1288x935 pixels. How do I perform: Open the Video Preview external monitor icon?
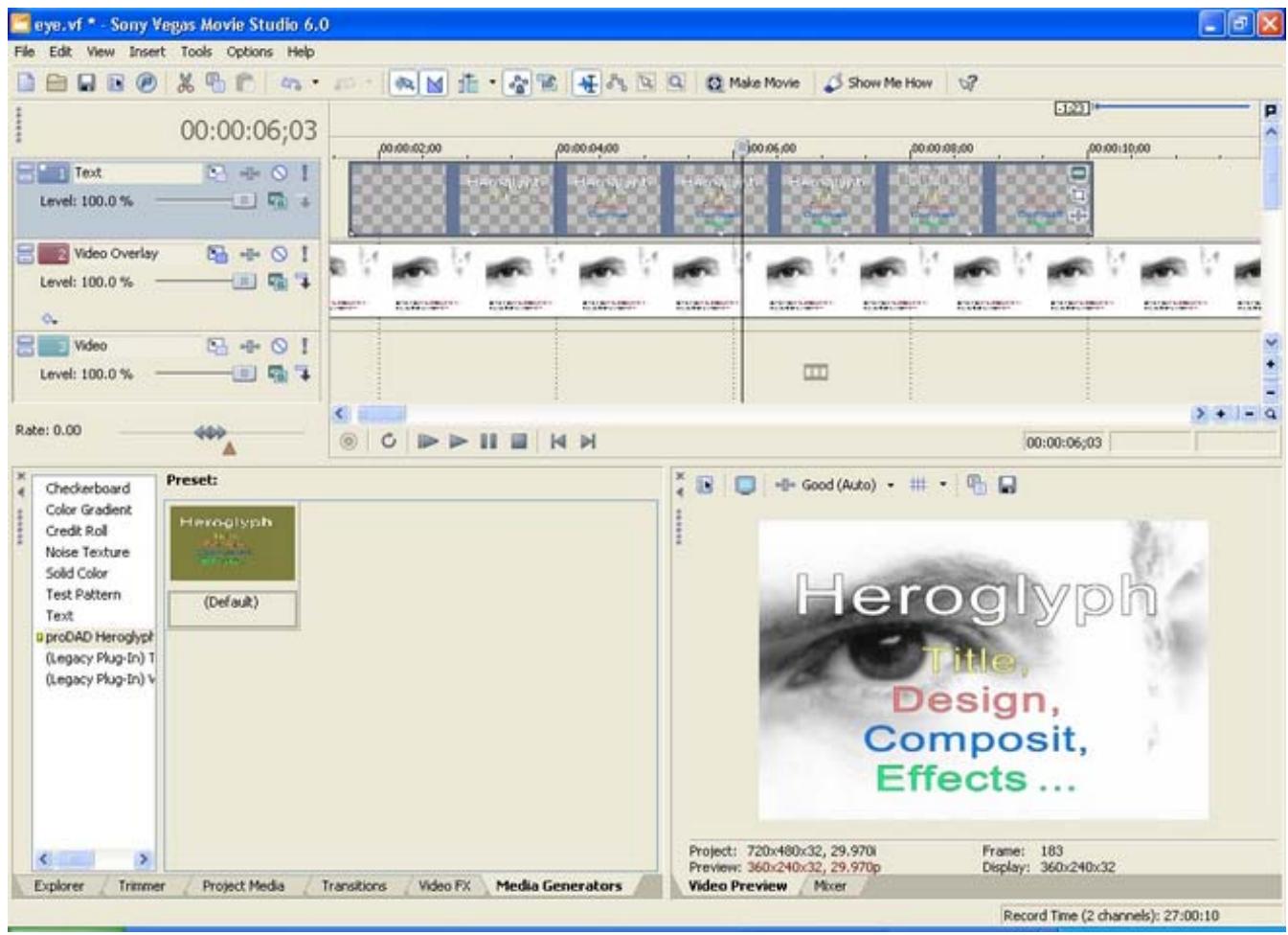(745, 486)
